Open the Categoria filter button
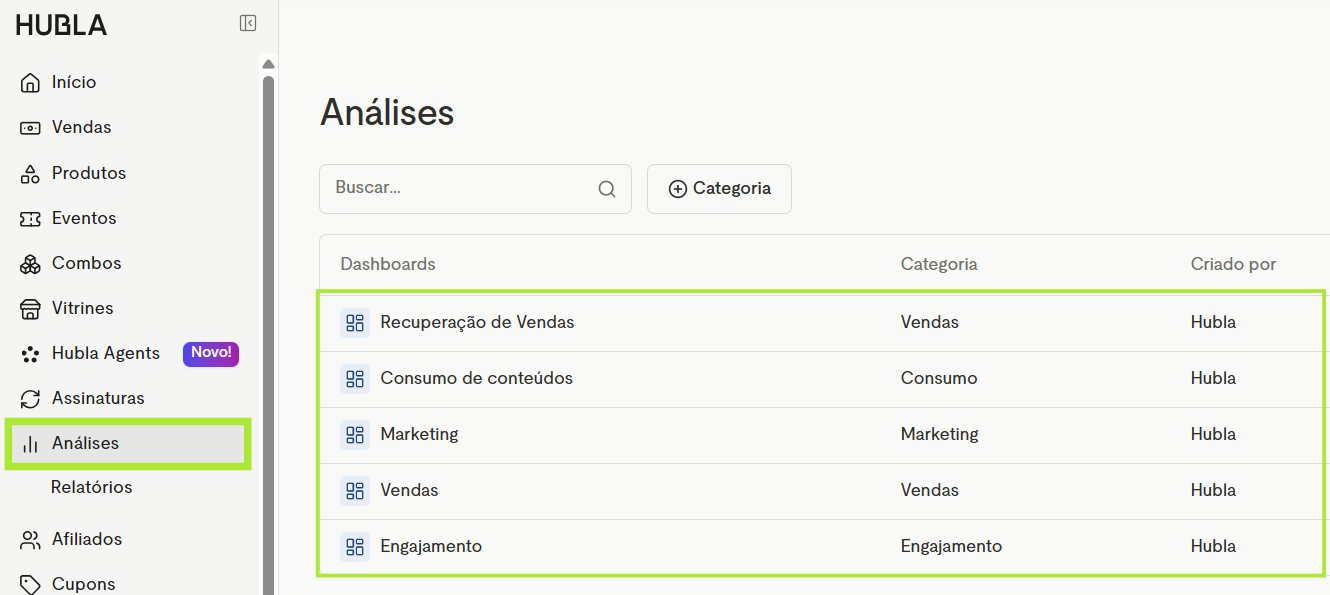 pos(719,189)
